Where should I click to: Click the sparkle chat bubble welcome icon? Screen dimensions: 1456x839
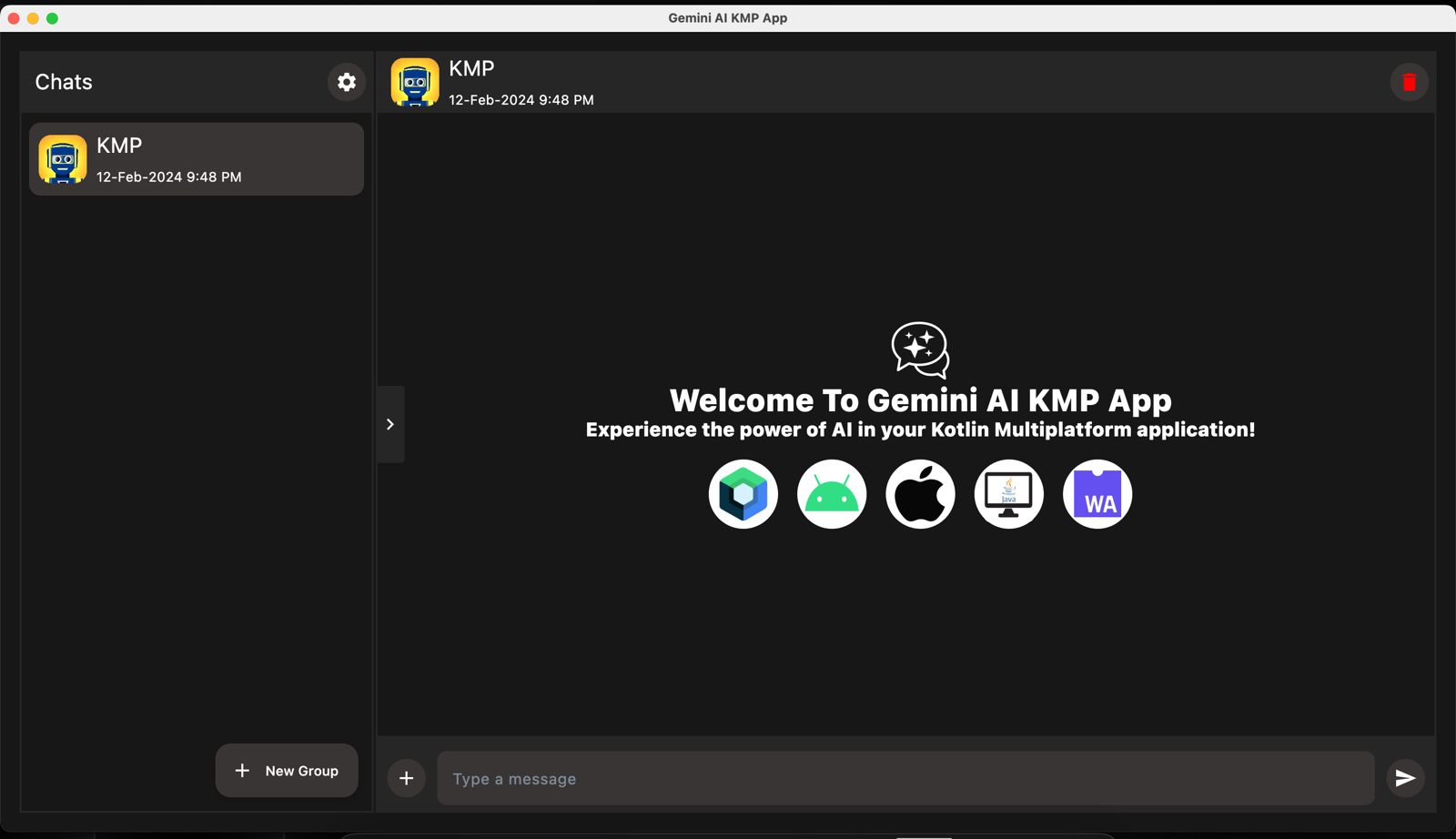coord(920,349)
